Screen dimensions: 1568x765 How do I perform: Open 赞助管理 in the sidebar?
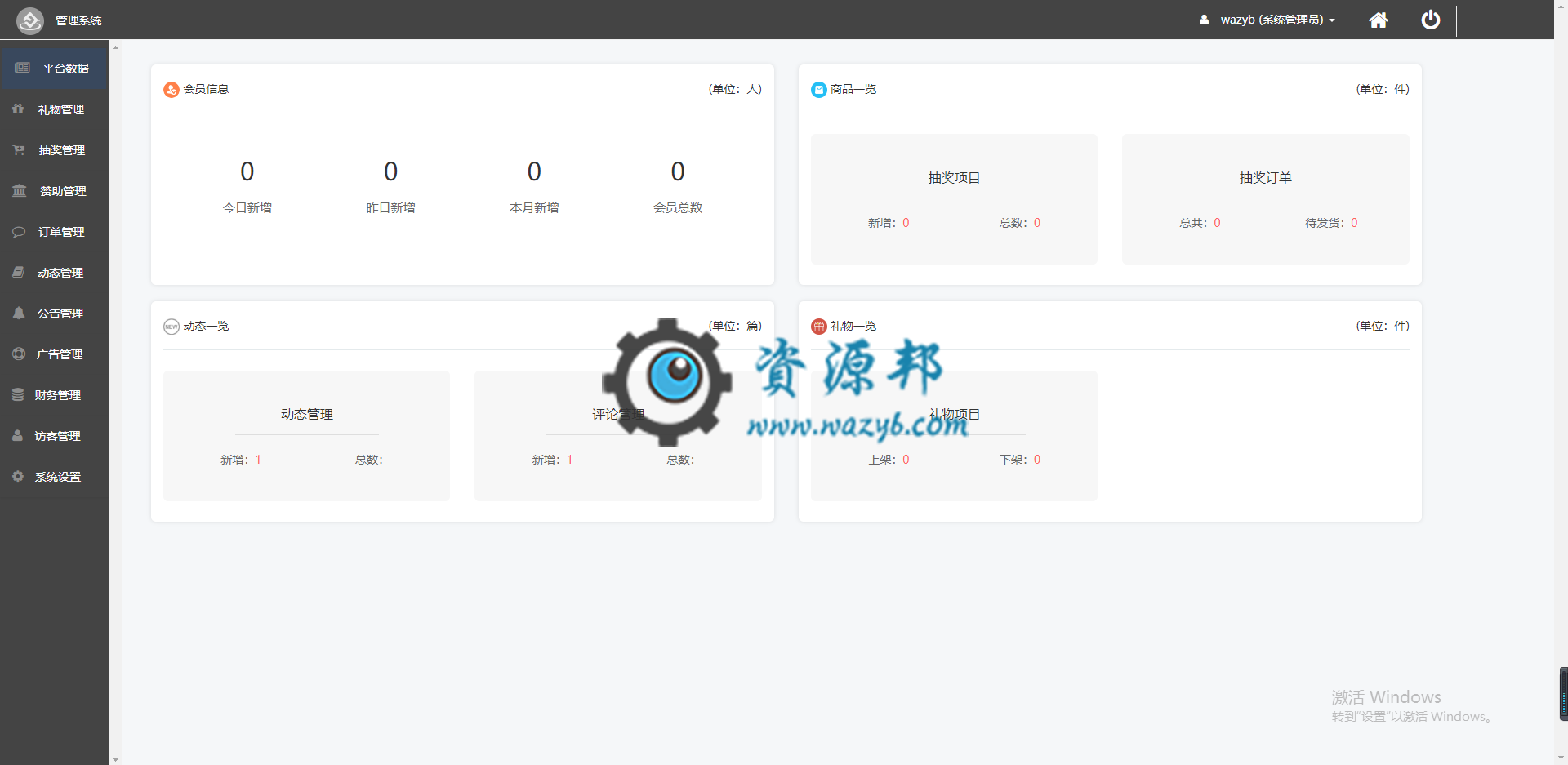tap(54, 191)
